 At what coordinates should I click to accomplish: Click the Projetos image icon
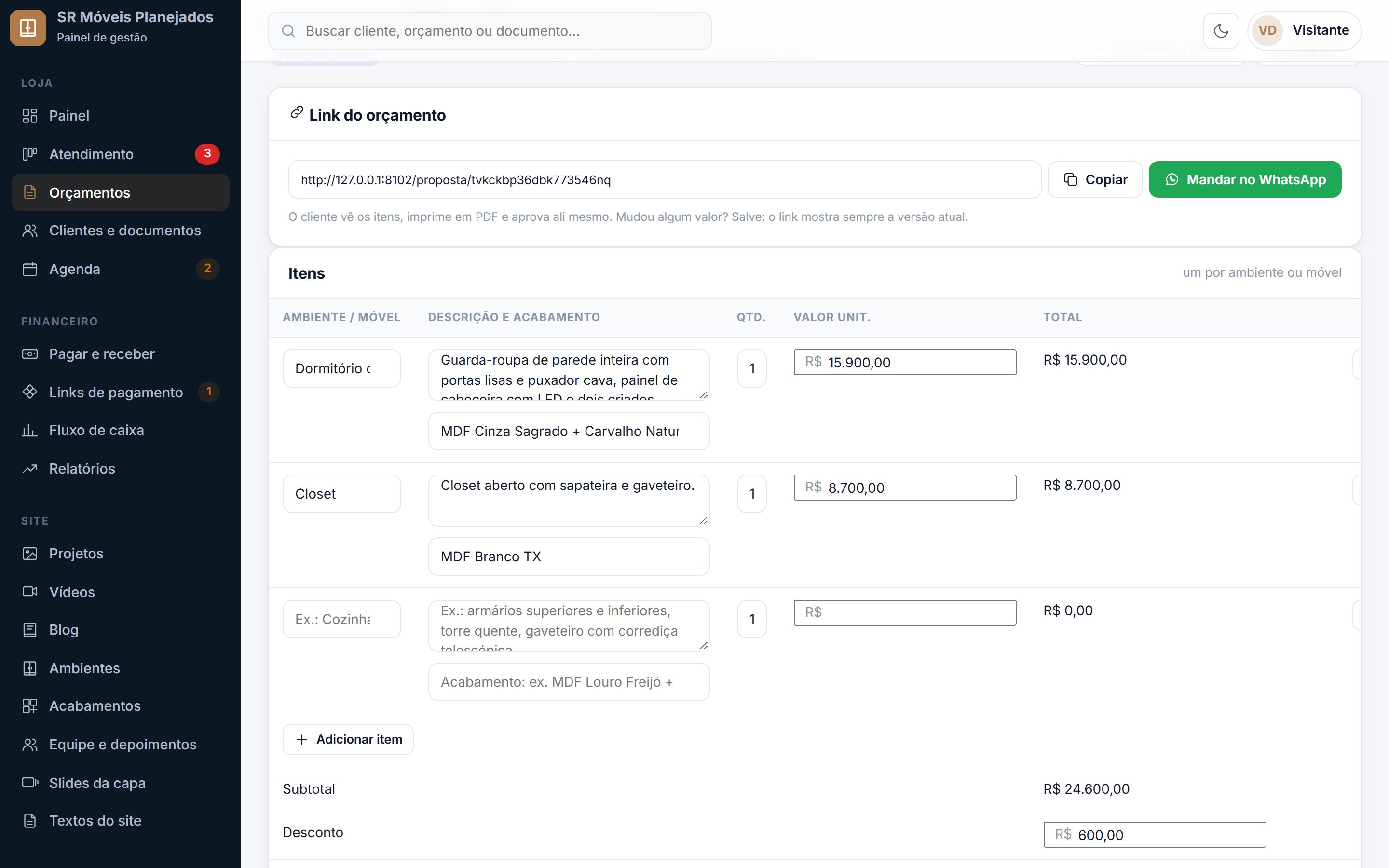point(30,554)
